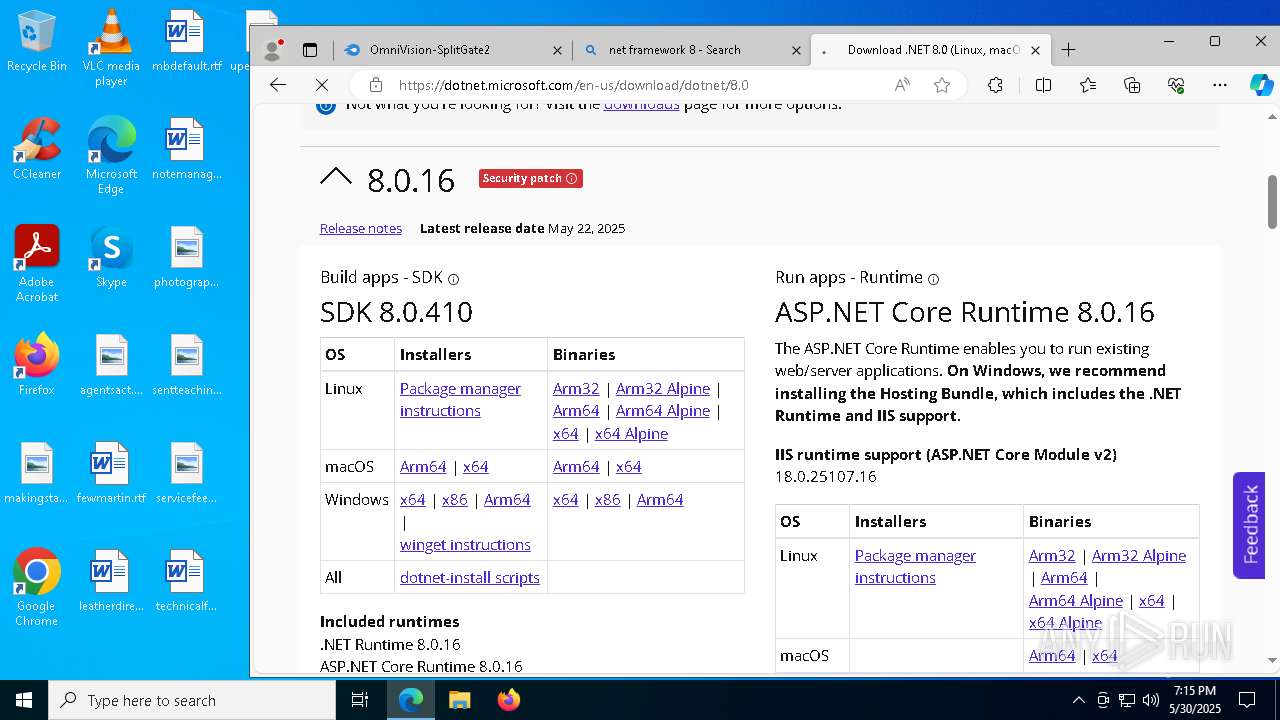Open Task View on taskbar
The height and width of the screenshot is (720, 1280).
(x=360, y=700)
